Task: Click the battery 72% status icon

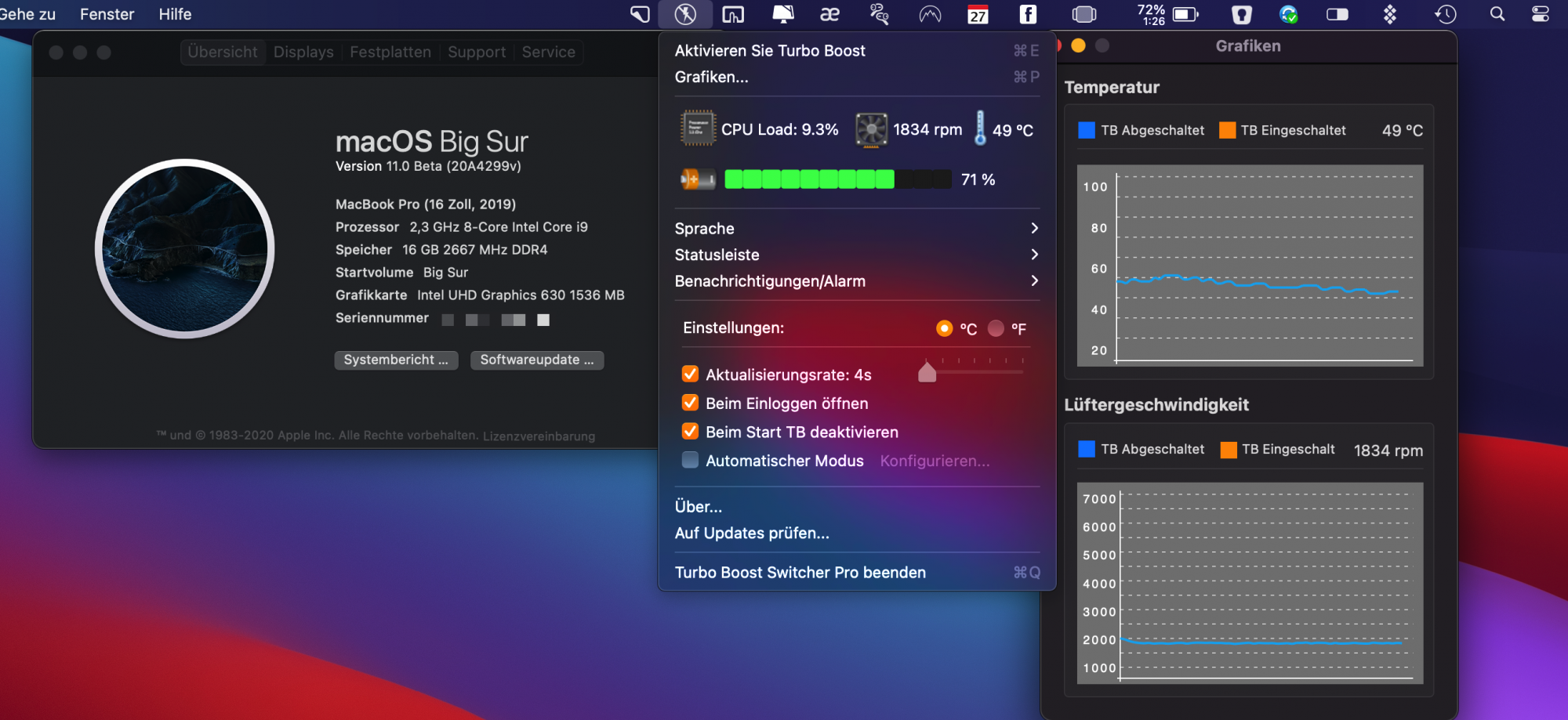Action: [1168, 14]
